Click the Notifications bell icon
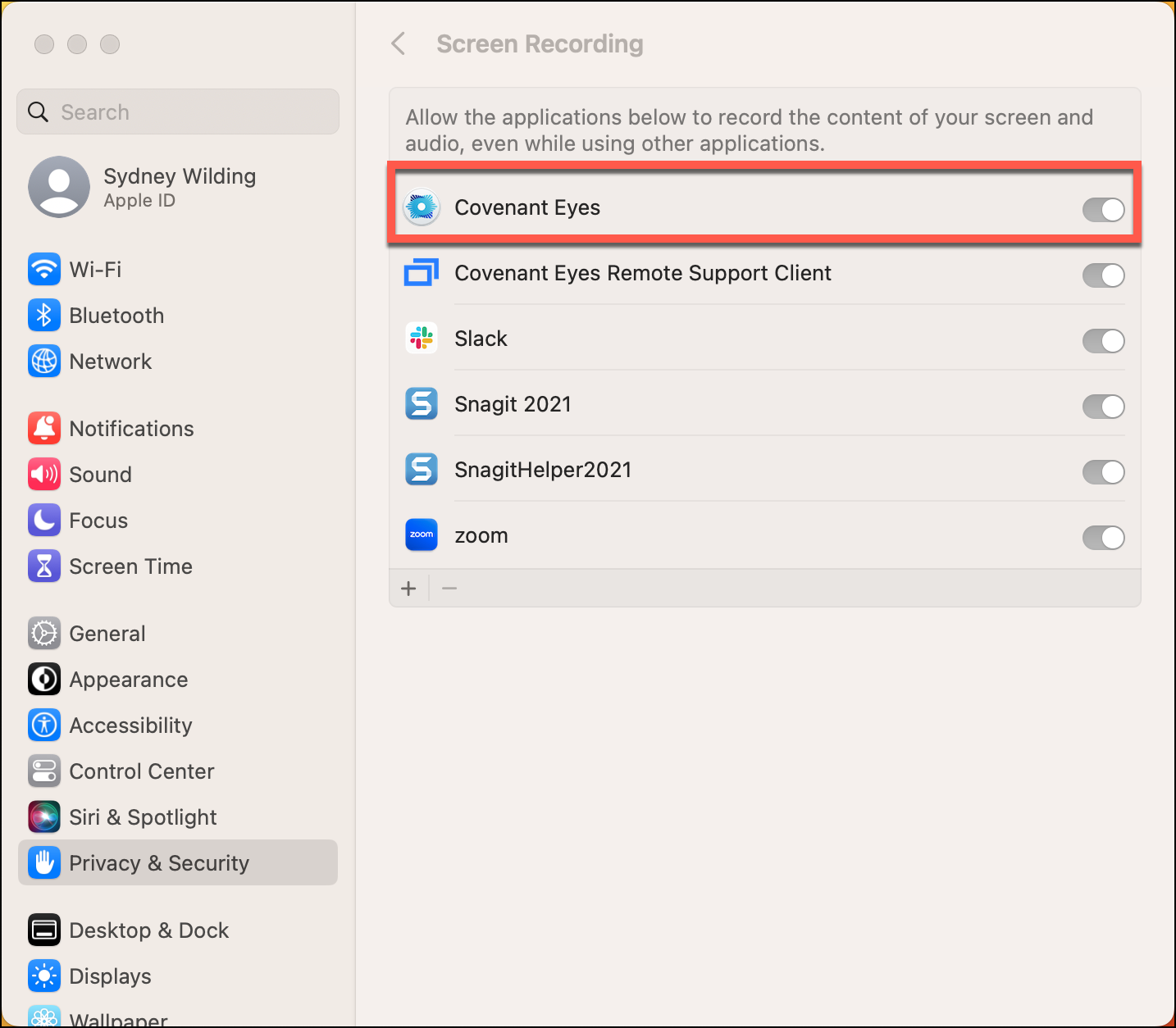Screen dimensions: 1176x1028 (x=44, y=428)
